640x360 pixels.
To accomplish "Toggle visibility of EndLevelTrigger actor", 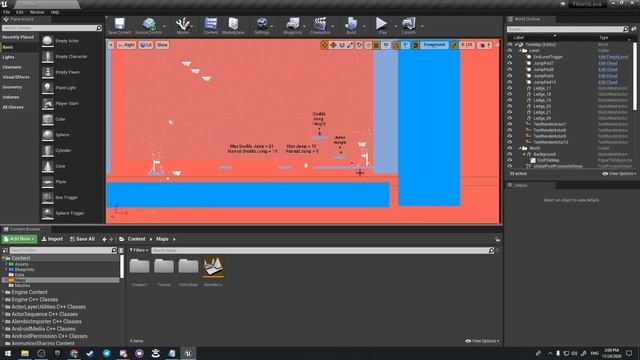I will click(x=510, y=57).
